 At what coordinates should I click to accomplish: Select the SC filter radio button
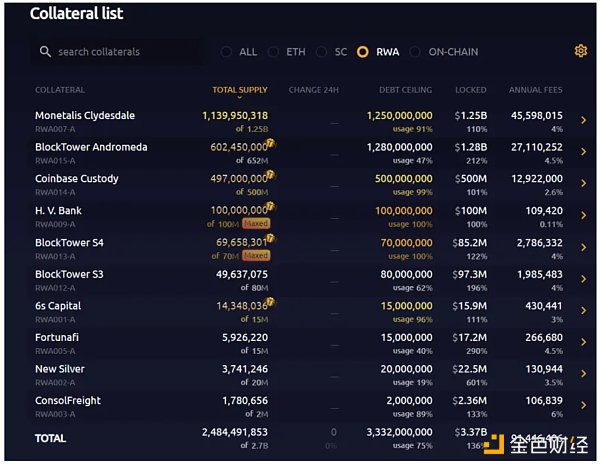coord(321,52)
